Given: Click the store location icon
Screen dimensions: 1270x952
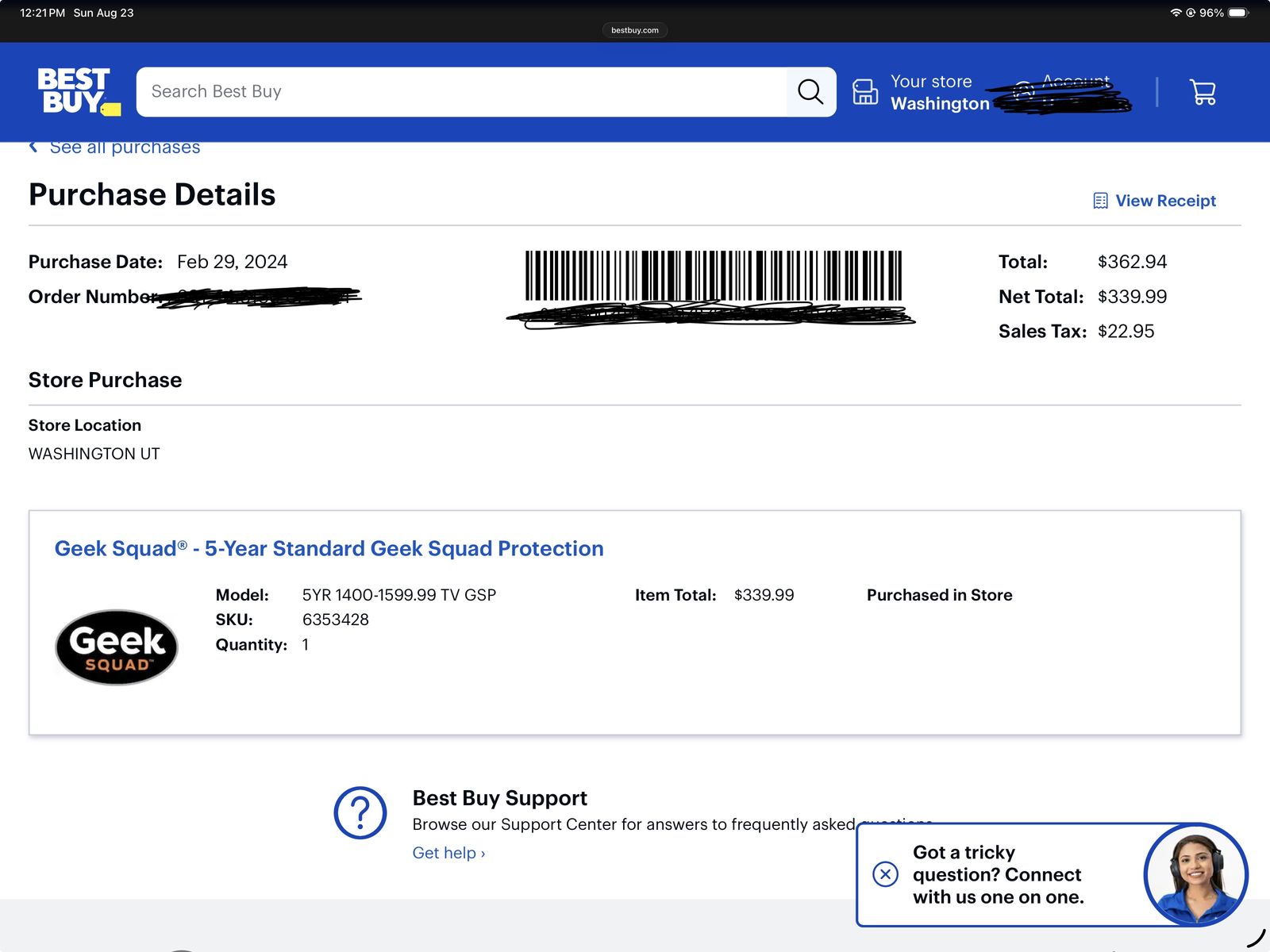Looking at the screenshot, I should [865, 92].
